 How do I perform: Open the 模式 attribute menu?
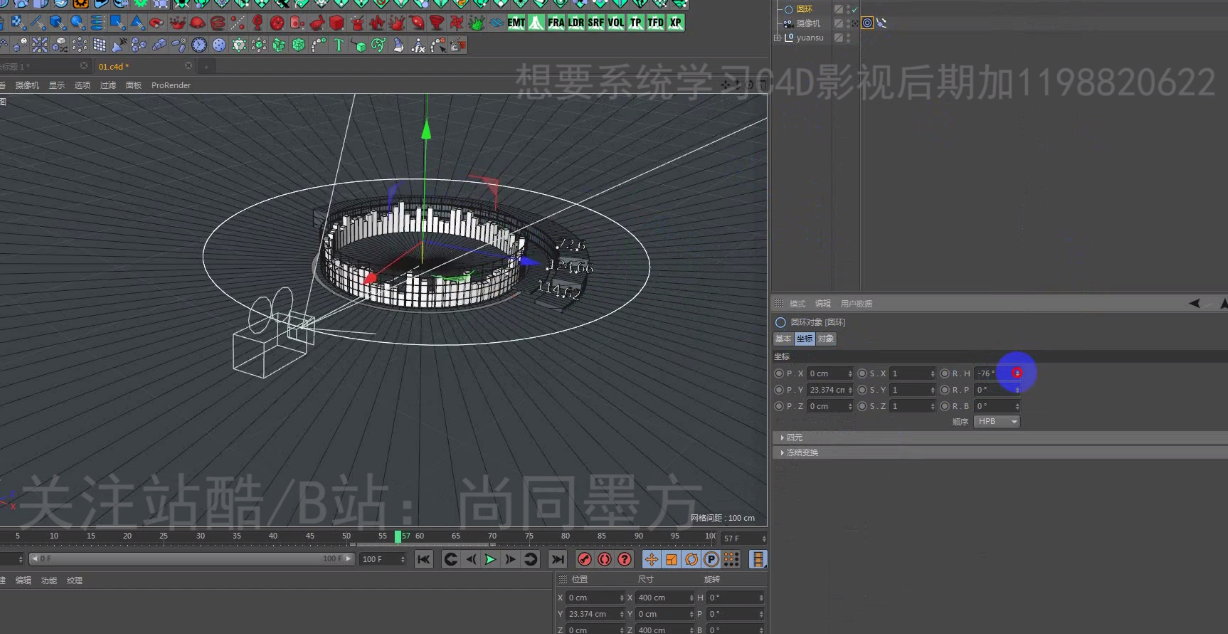(x=797, y=303)
